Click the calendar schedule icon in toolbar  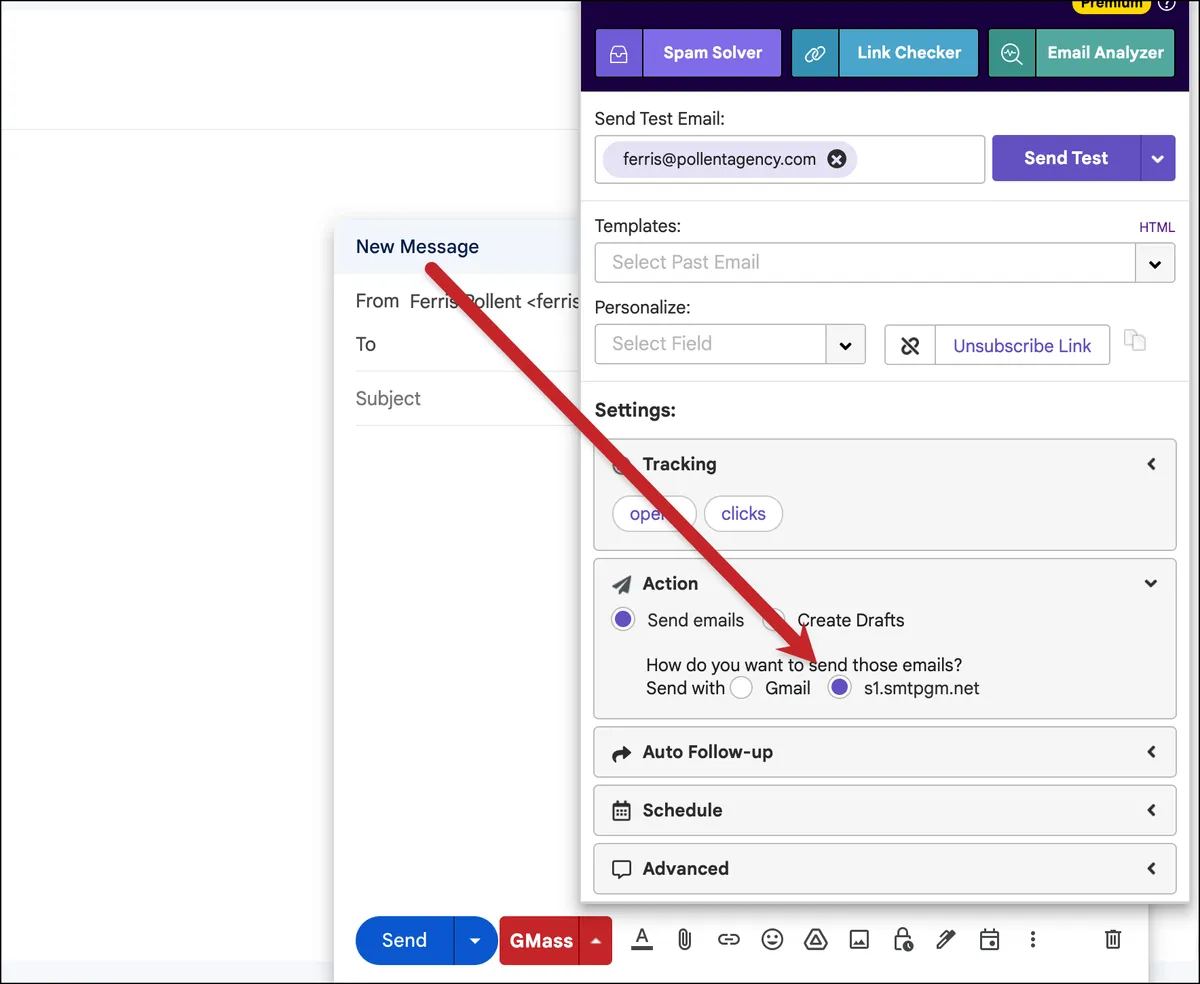tap(989, 939)
